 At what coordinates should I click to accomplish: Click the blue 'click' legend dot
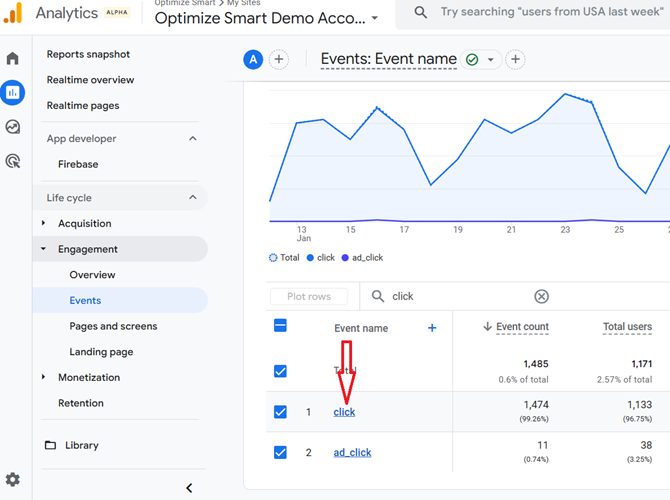pos(310,258)
